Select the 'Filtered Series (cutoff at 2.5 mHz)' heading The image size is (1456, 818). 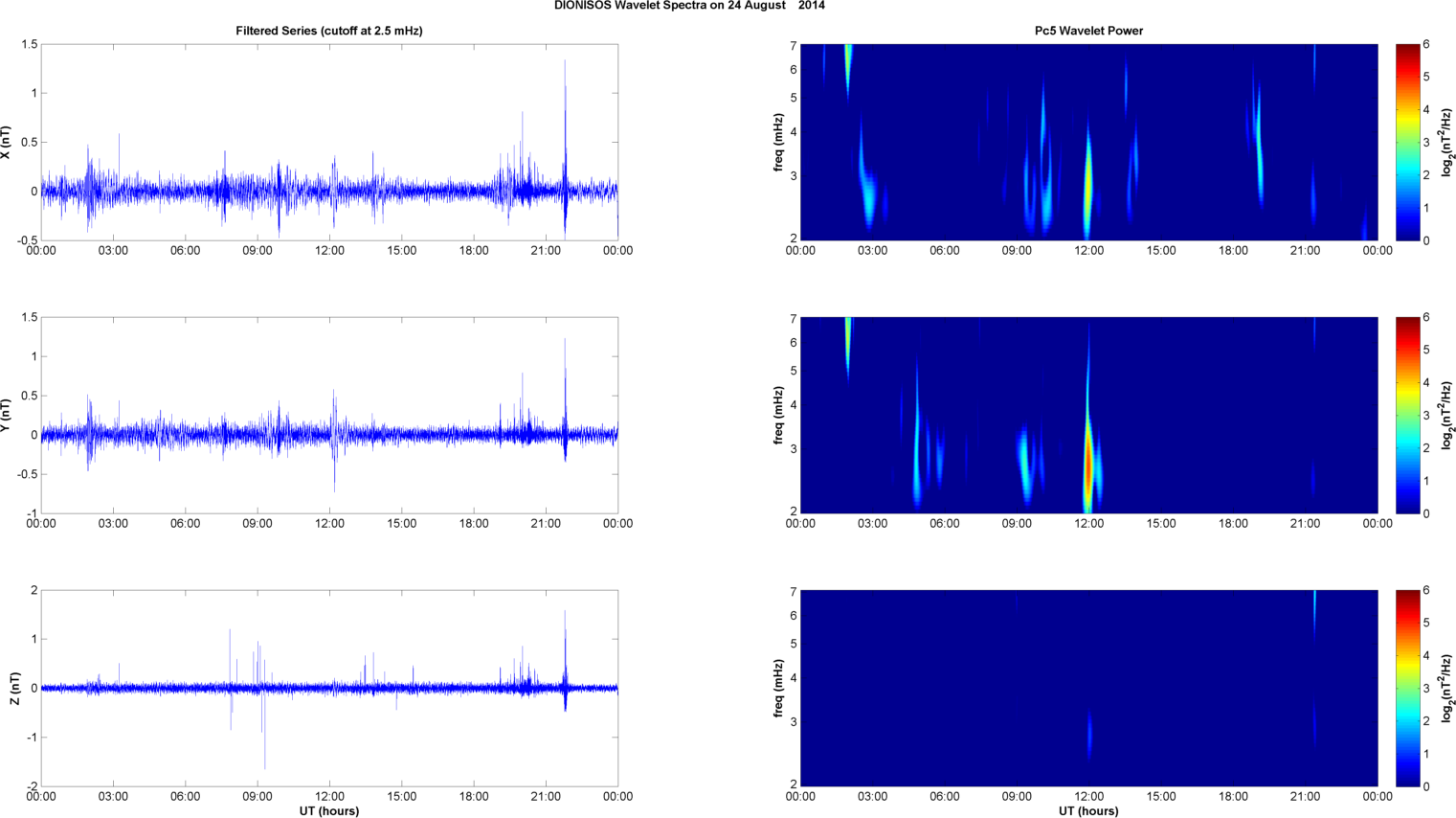tap(329, 31)
